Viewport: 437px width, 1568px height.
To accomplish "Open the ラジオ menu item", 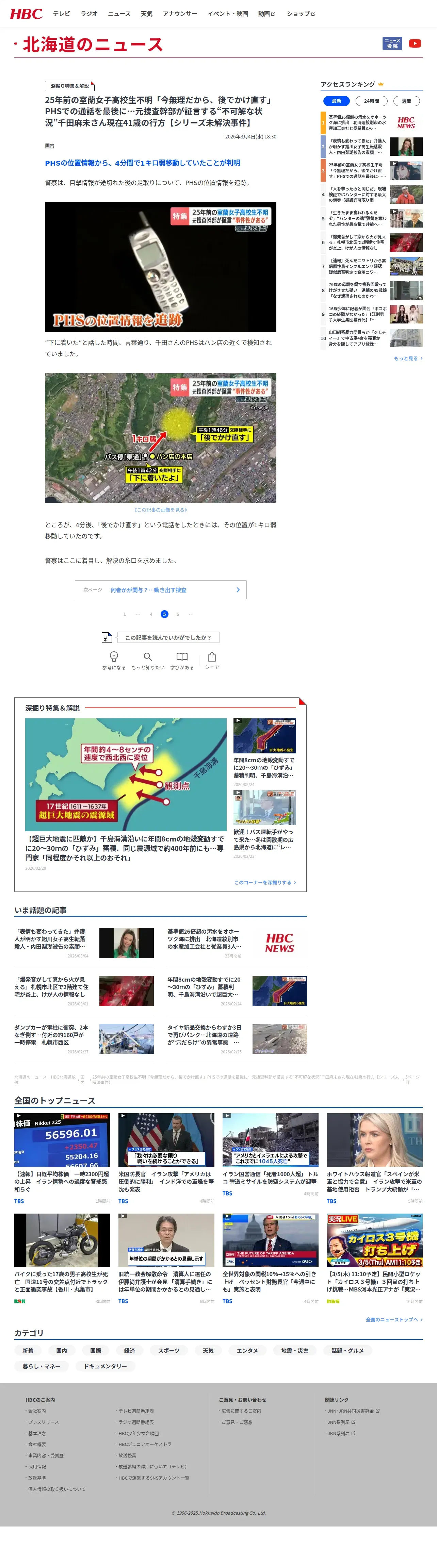I will [89, 13].
